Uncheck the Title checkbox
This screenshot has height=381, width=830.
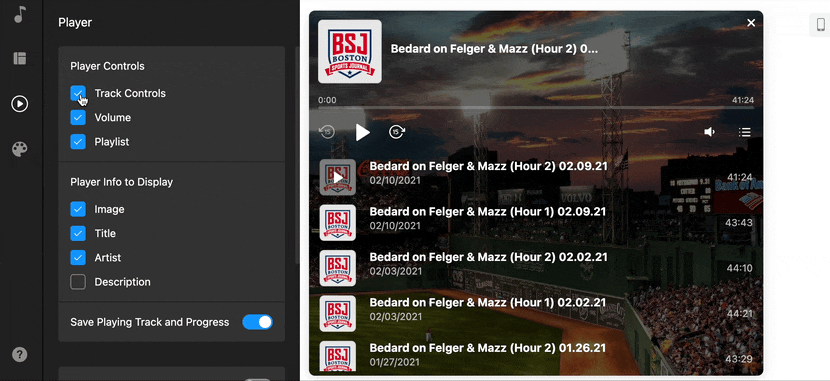(78, 233)
